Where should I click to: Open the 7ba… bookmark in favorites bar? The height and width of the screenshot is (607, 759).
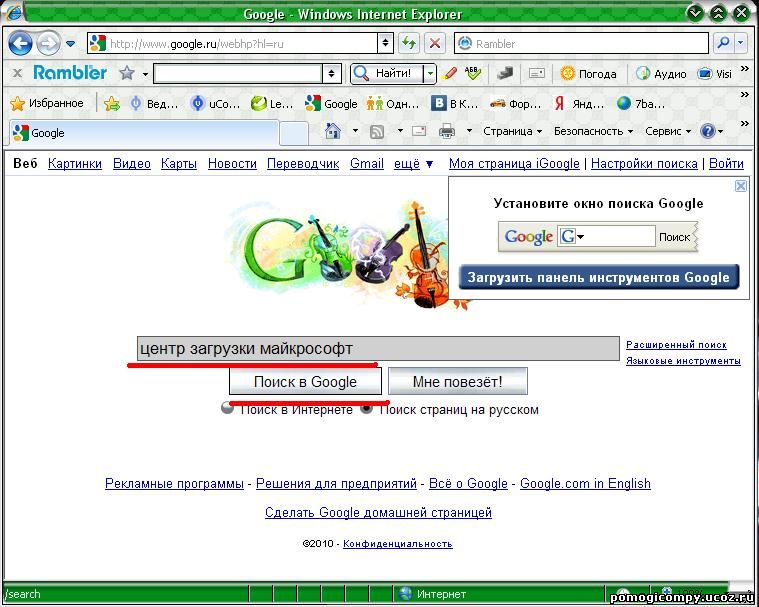641,104
